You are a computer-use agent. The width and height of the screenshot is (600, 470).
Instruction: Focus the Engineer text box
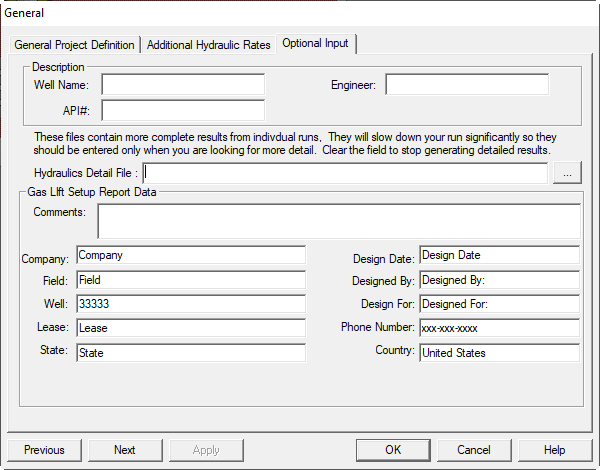click(467, 85)
